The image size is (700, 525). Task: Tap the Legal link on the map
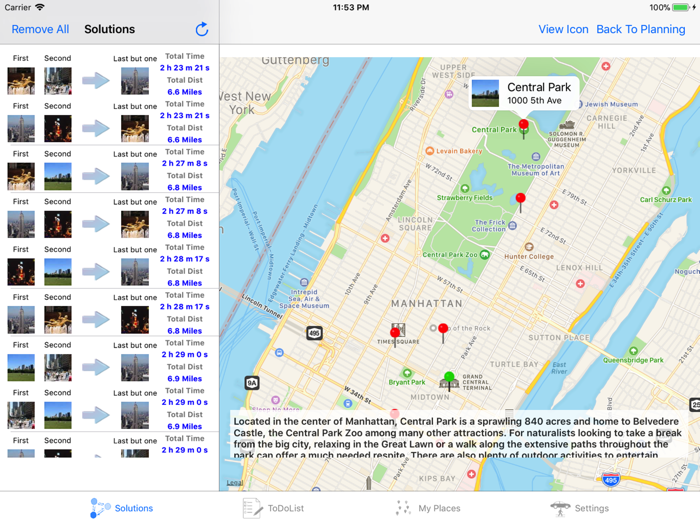[235, 483]
